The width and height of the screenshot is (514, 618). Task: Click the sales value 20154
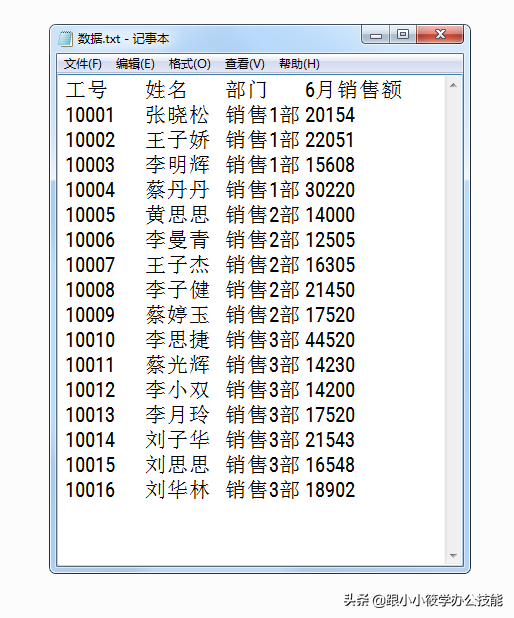[x=330, y=115]
